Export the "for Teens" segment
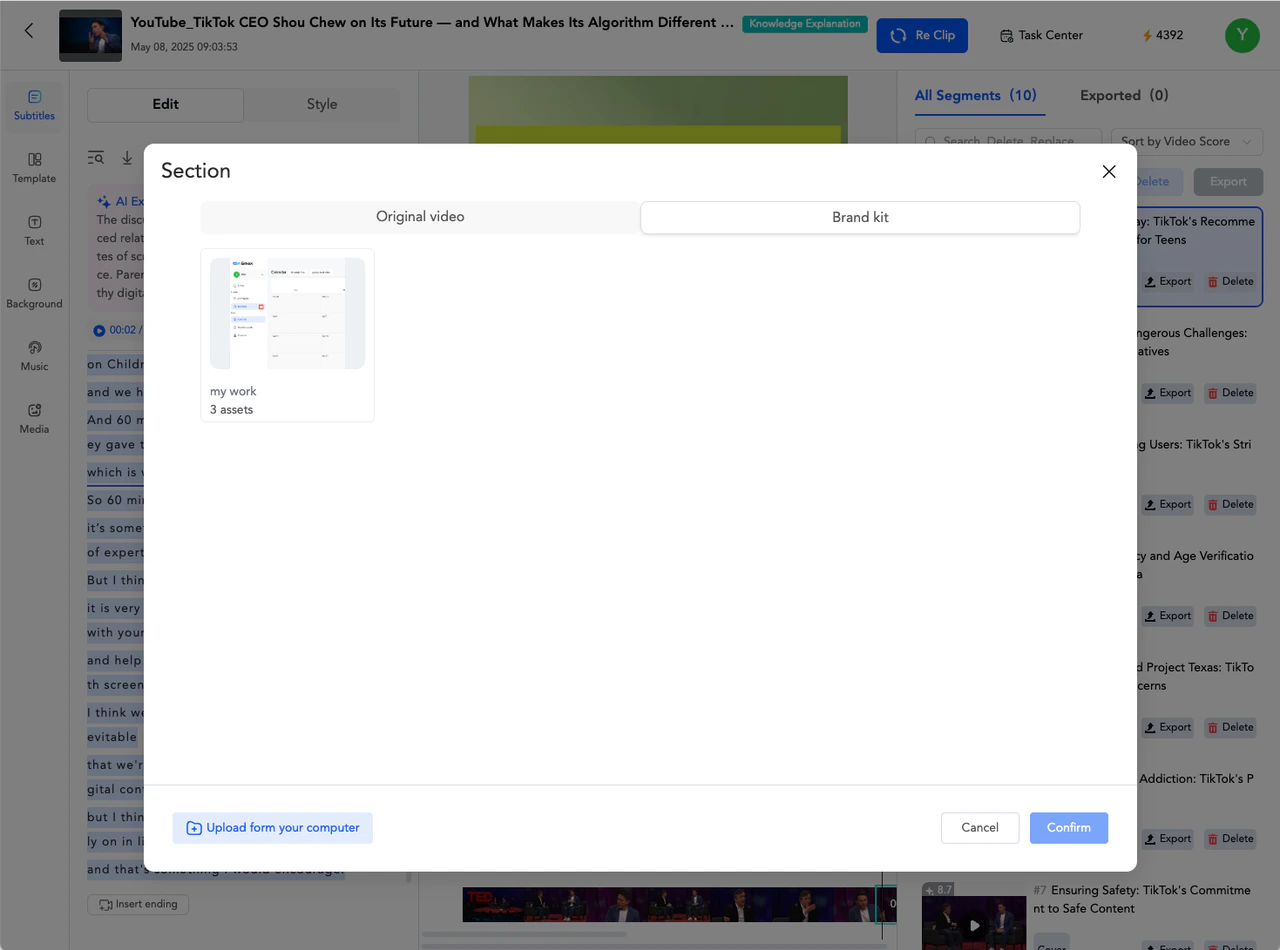This screenshot has height=950, width=1280. 1168,282
